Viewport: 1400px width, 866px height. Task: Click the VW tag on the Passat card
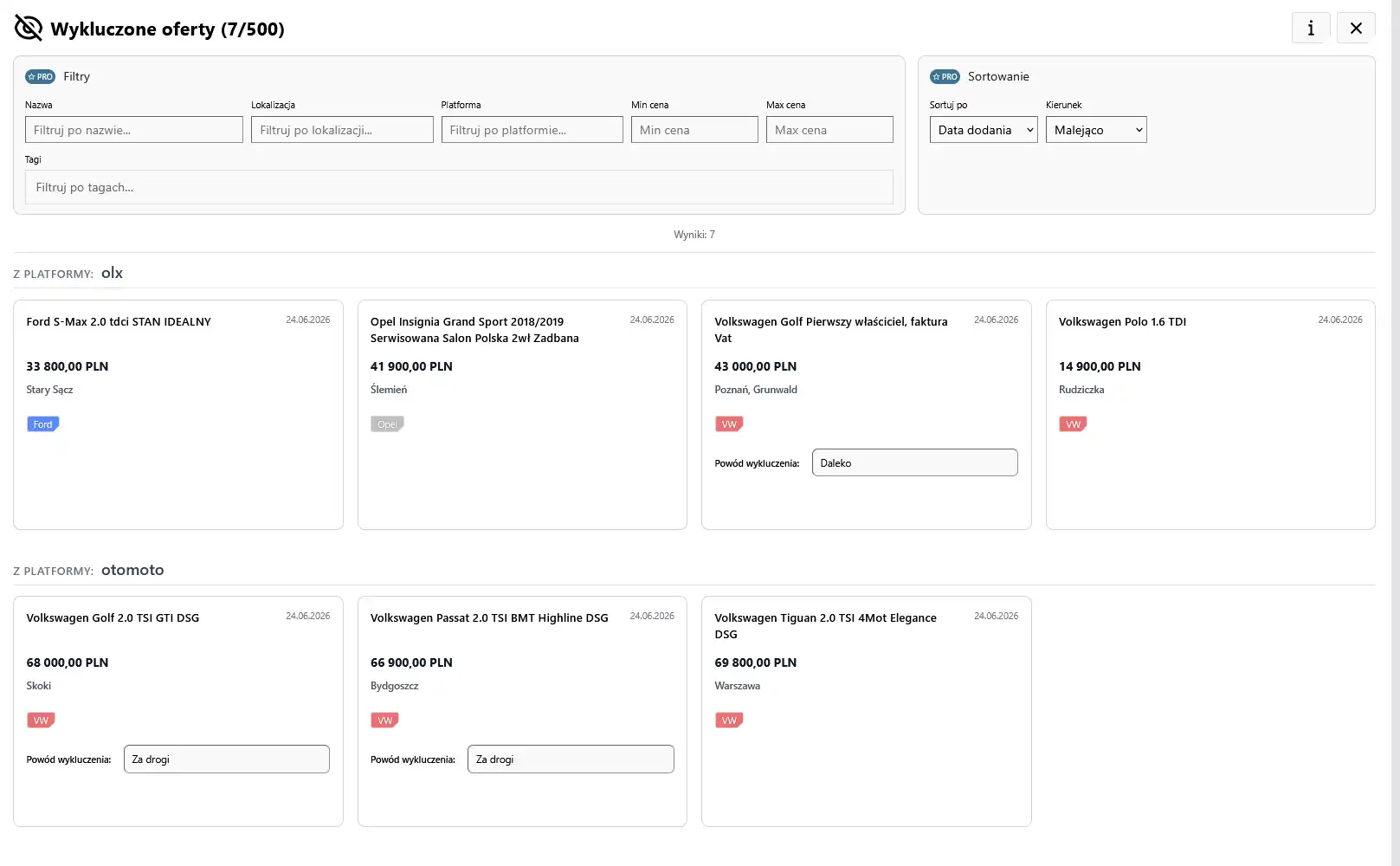pyautogui.click(x=384, y=721)
